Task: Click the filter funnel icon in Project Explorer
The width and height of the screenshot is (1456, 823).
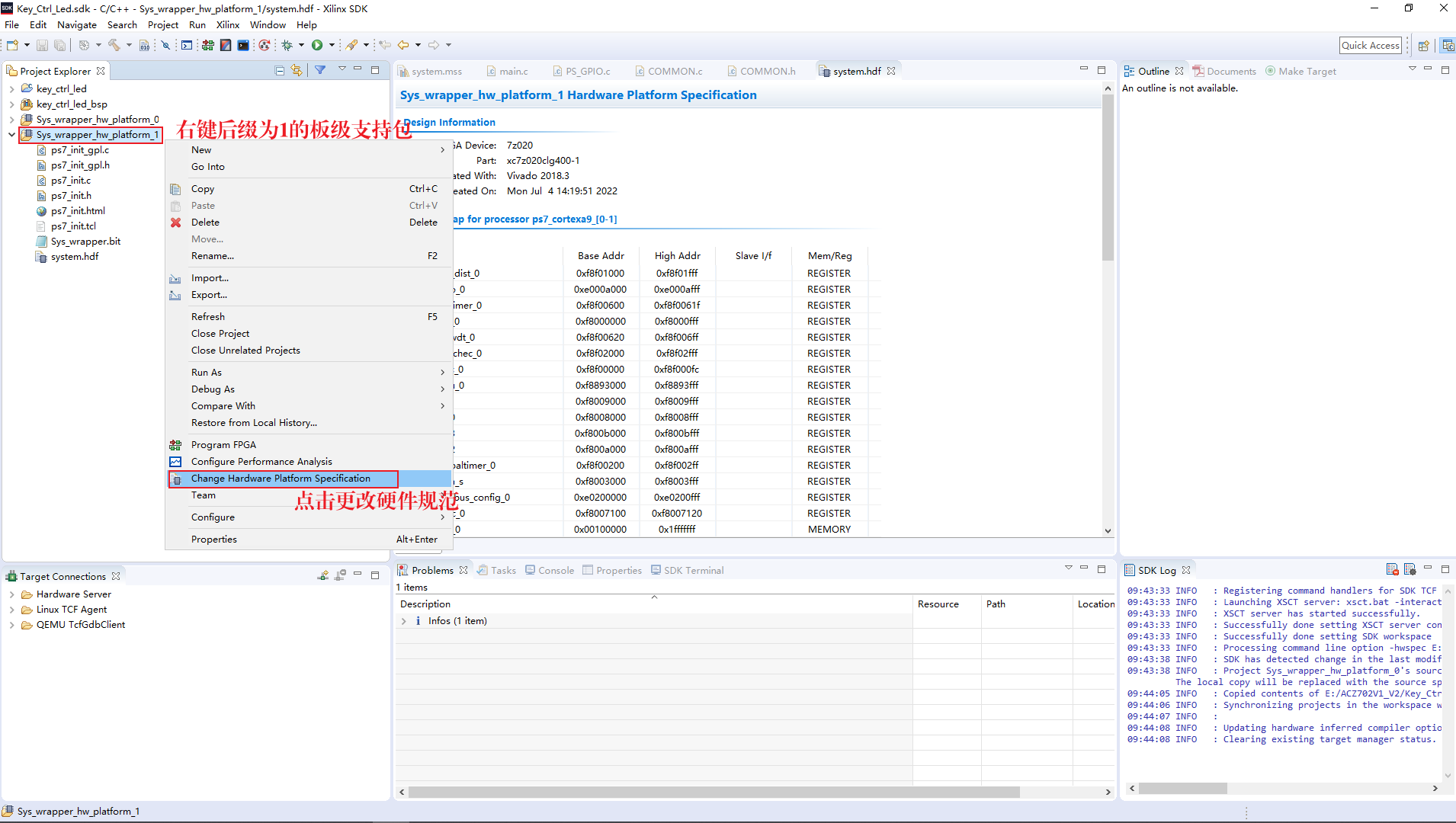Action: coord(320,70)
